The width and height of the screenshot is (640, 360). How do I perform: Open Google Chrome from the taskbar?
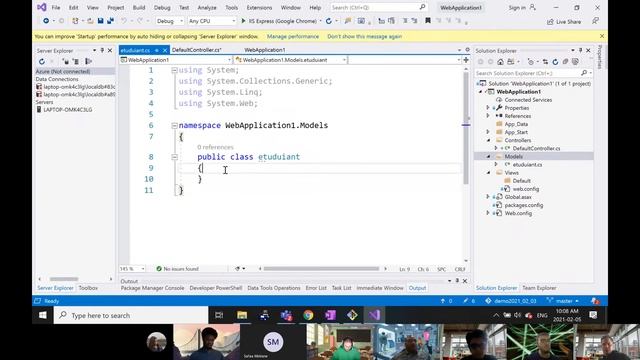pyautogui.click(x=308, y=315)
